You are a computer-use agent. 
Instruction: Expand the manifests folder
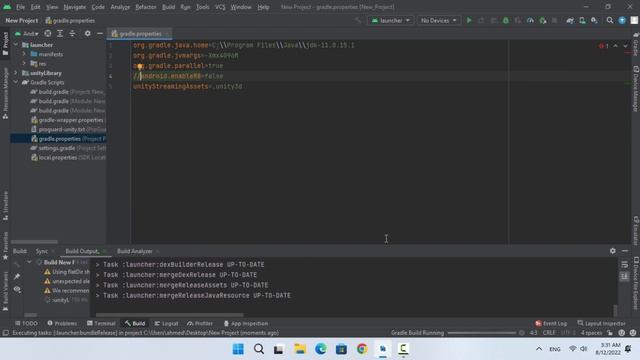(24, 54)
